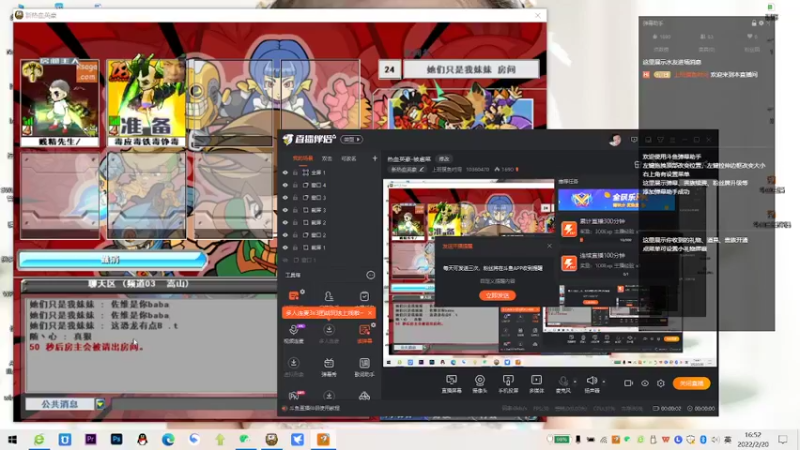Switch to the orange highlighted scene tab

(303, 158)
